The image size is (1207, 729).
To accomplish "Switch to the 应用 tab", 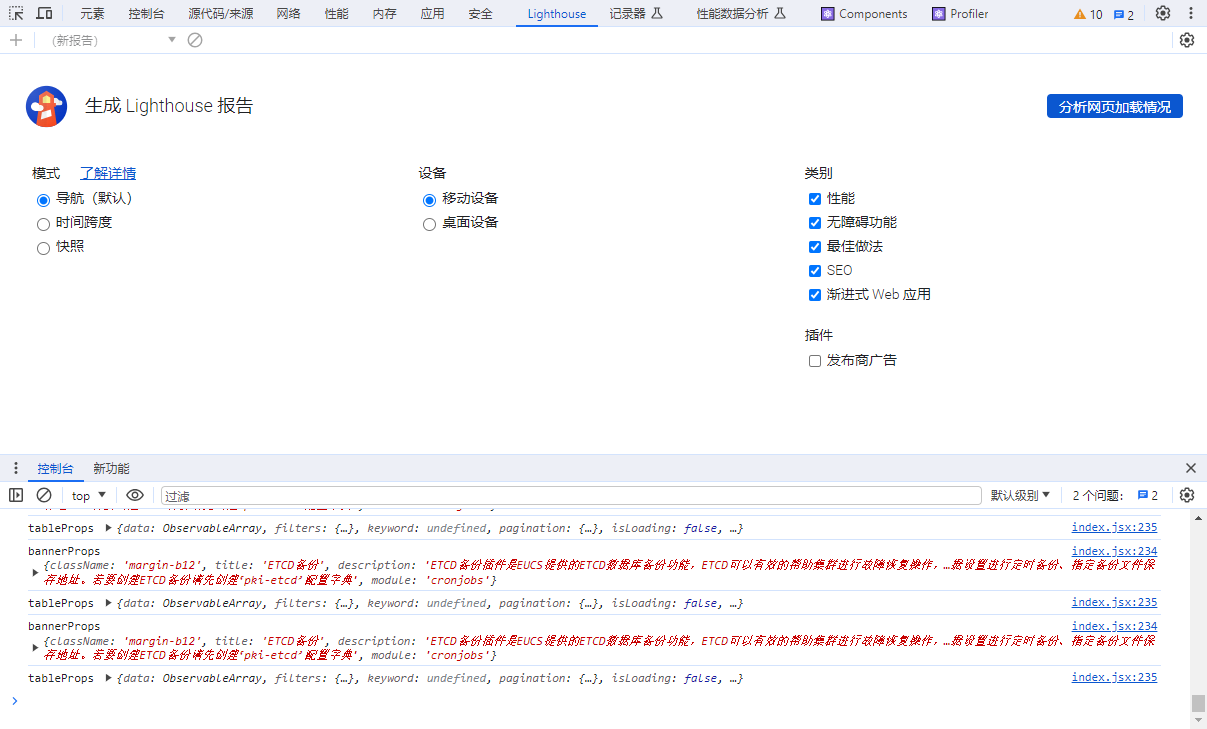I will (432, 14).
